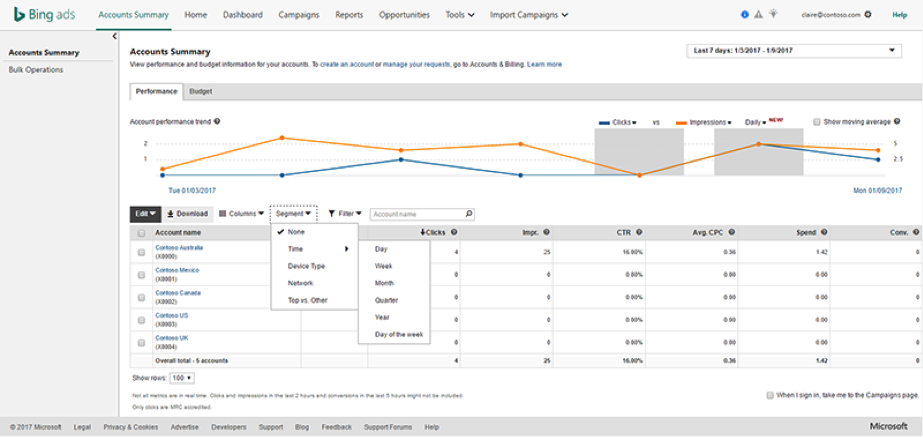923x437 pixels.
Task: Check the Contoso Canada row checkbox
Action: pyautogui.click(x=141, y=297)
